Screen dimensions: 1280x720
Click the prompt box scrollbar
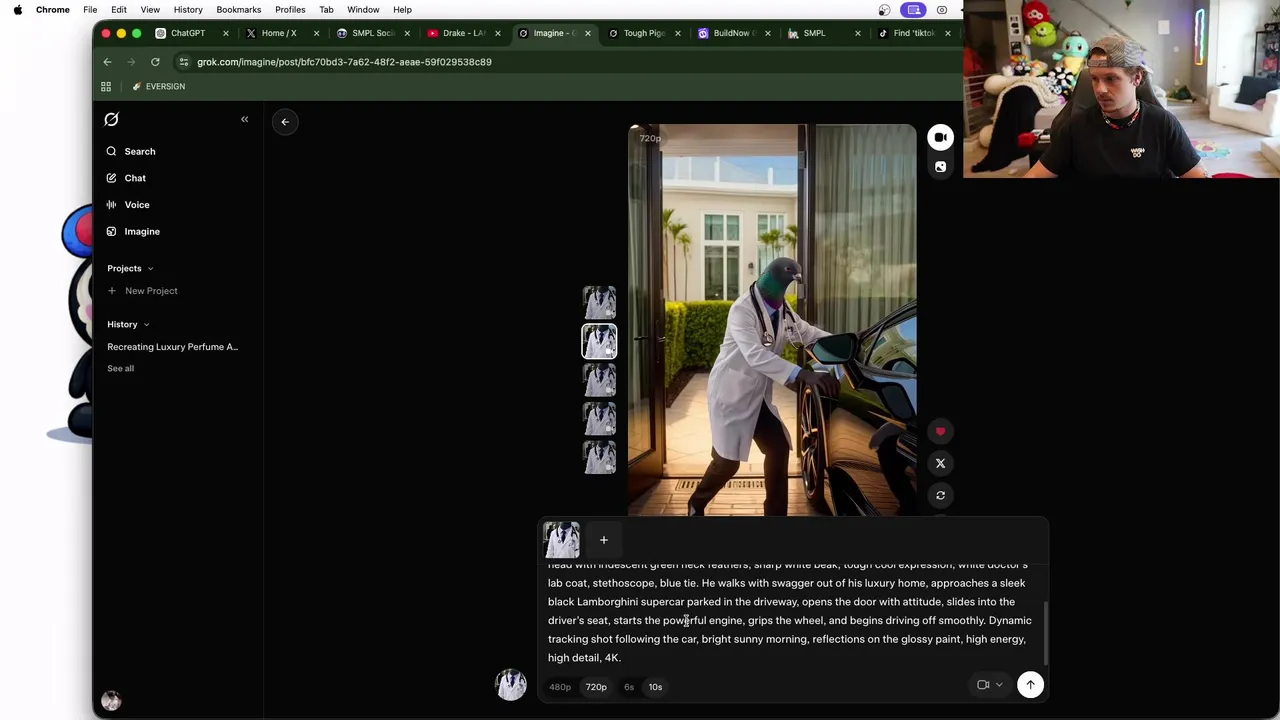(x=1046, y=633)
